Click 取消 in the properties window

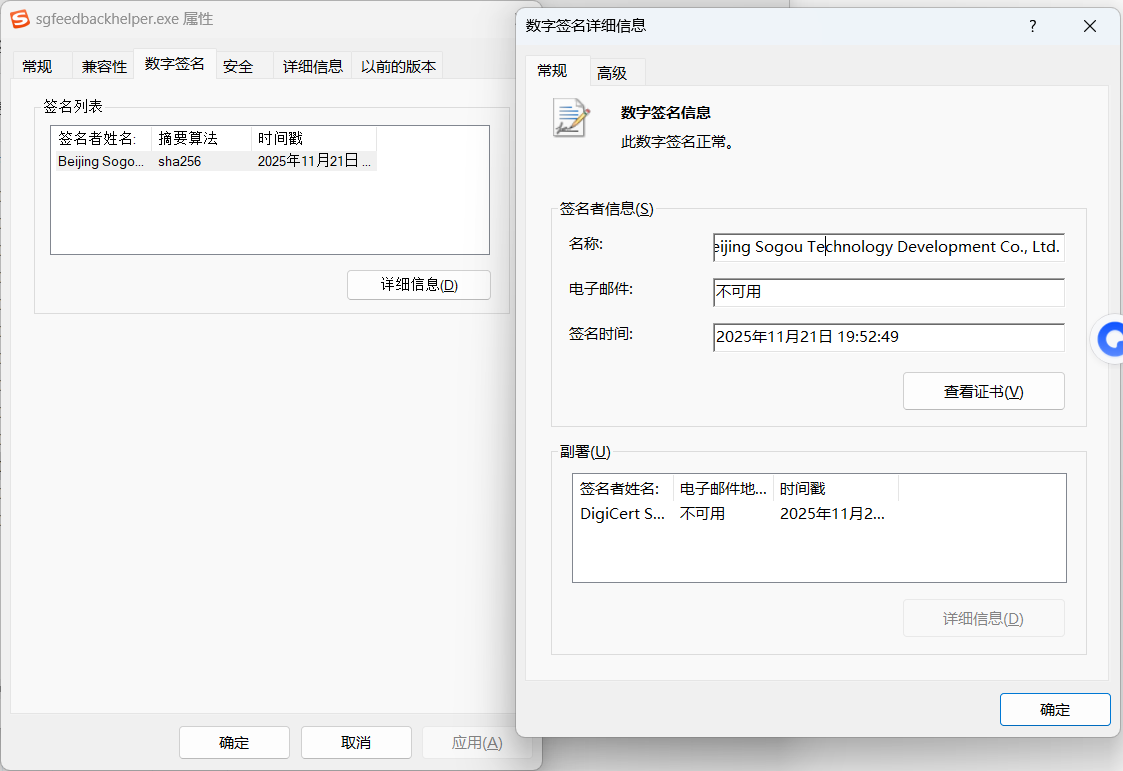(356, 742)
